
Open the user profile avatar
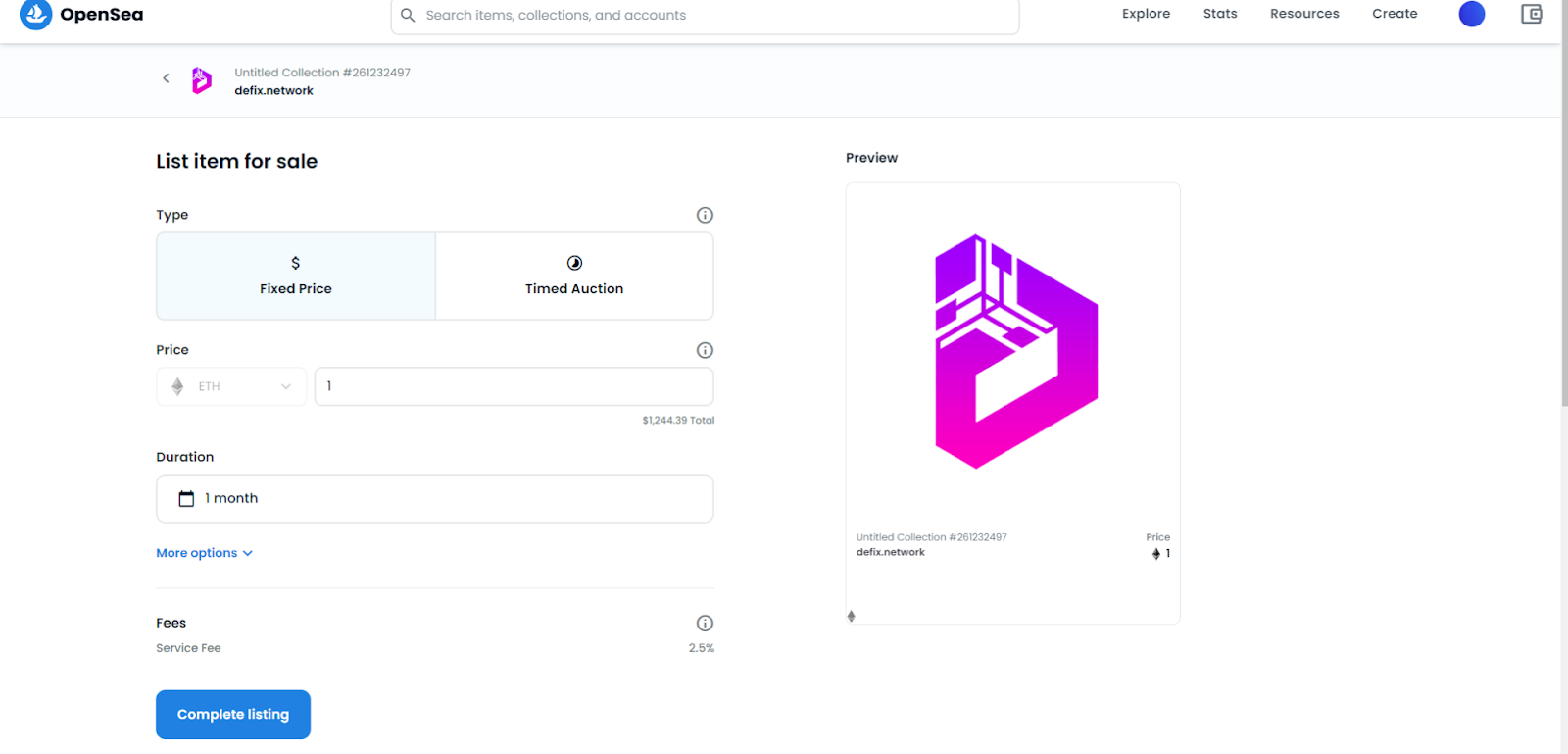pos(1472,14)
